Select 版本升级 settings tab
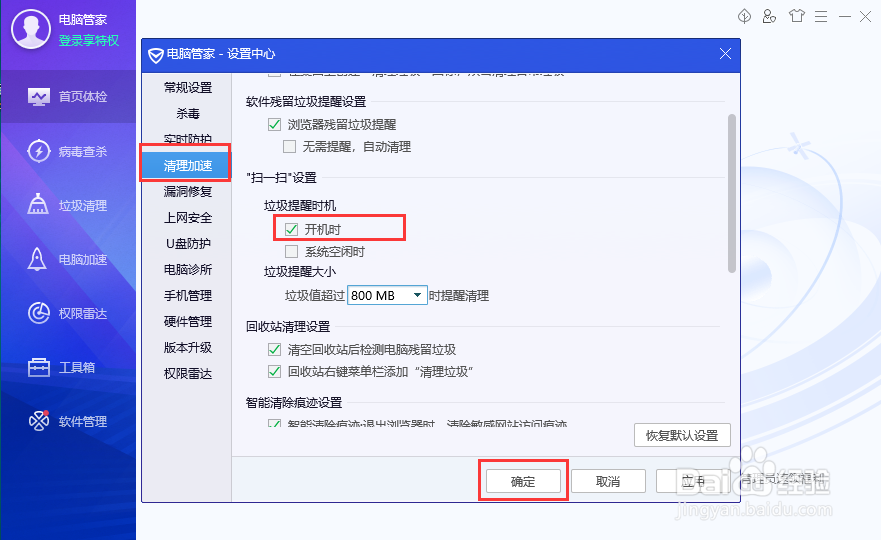Viewport: 881px width, 540px height. click(x=188, y=347)
